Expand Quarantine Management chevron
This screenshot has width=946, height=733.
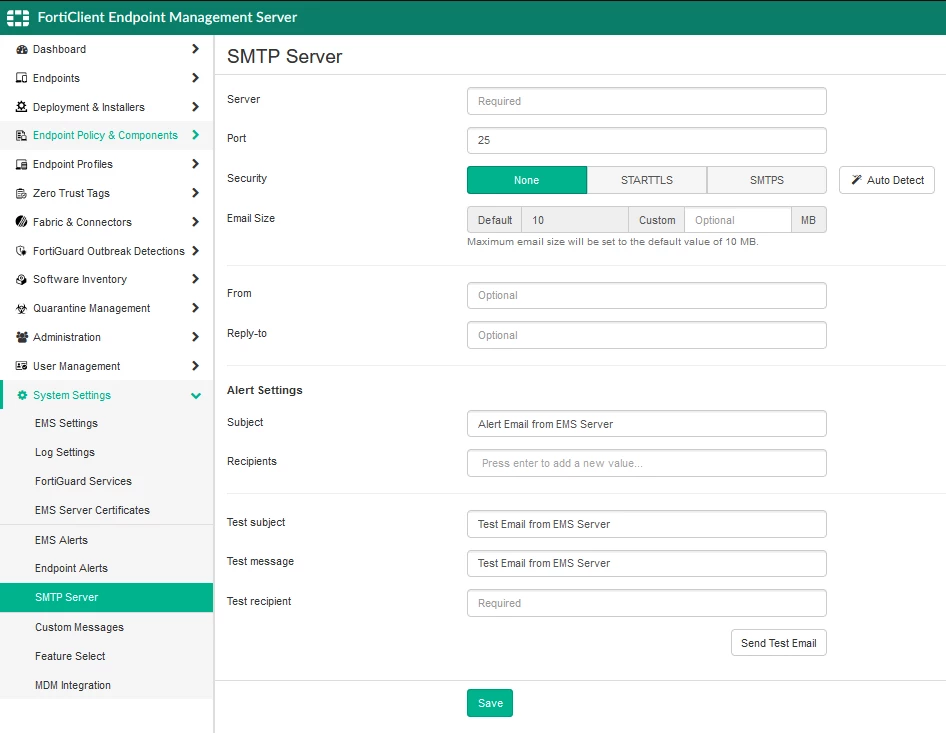pos(195,308)
